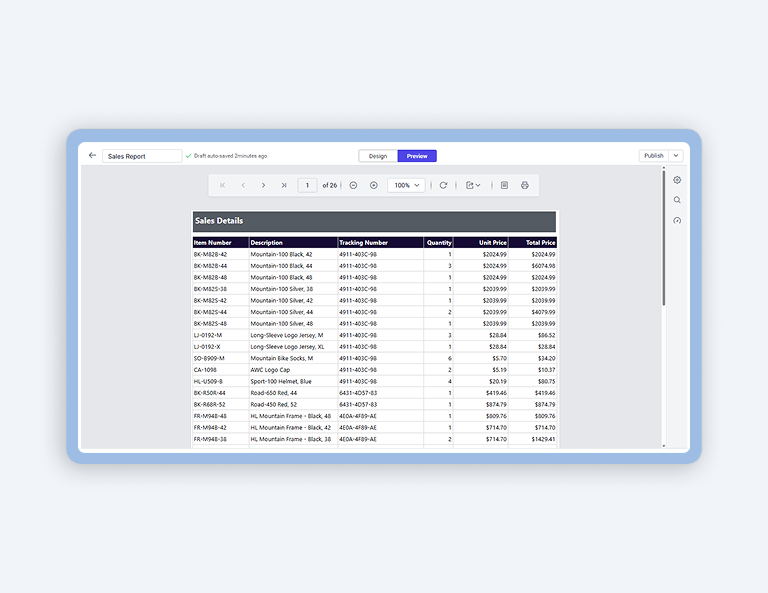Click item number CA-1098
The image size is (768, 593).
pyautogui.click(x=205, y=370)
